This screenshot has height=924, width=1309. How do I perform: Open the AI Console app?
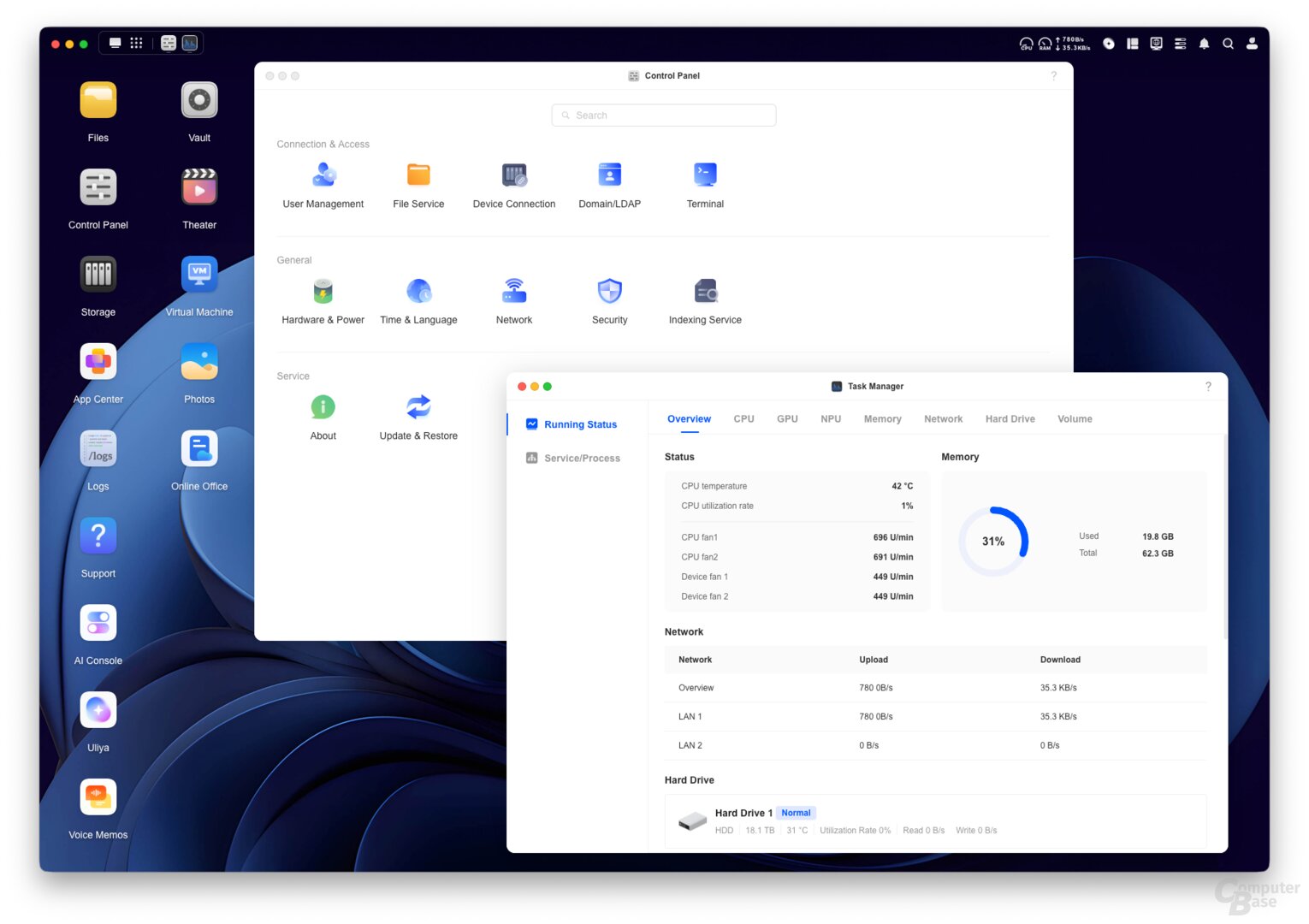tap(98, 624)
